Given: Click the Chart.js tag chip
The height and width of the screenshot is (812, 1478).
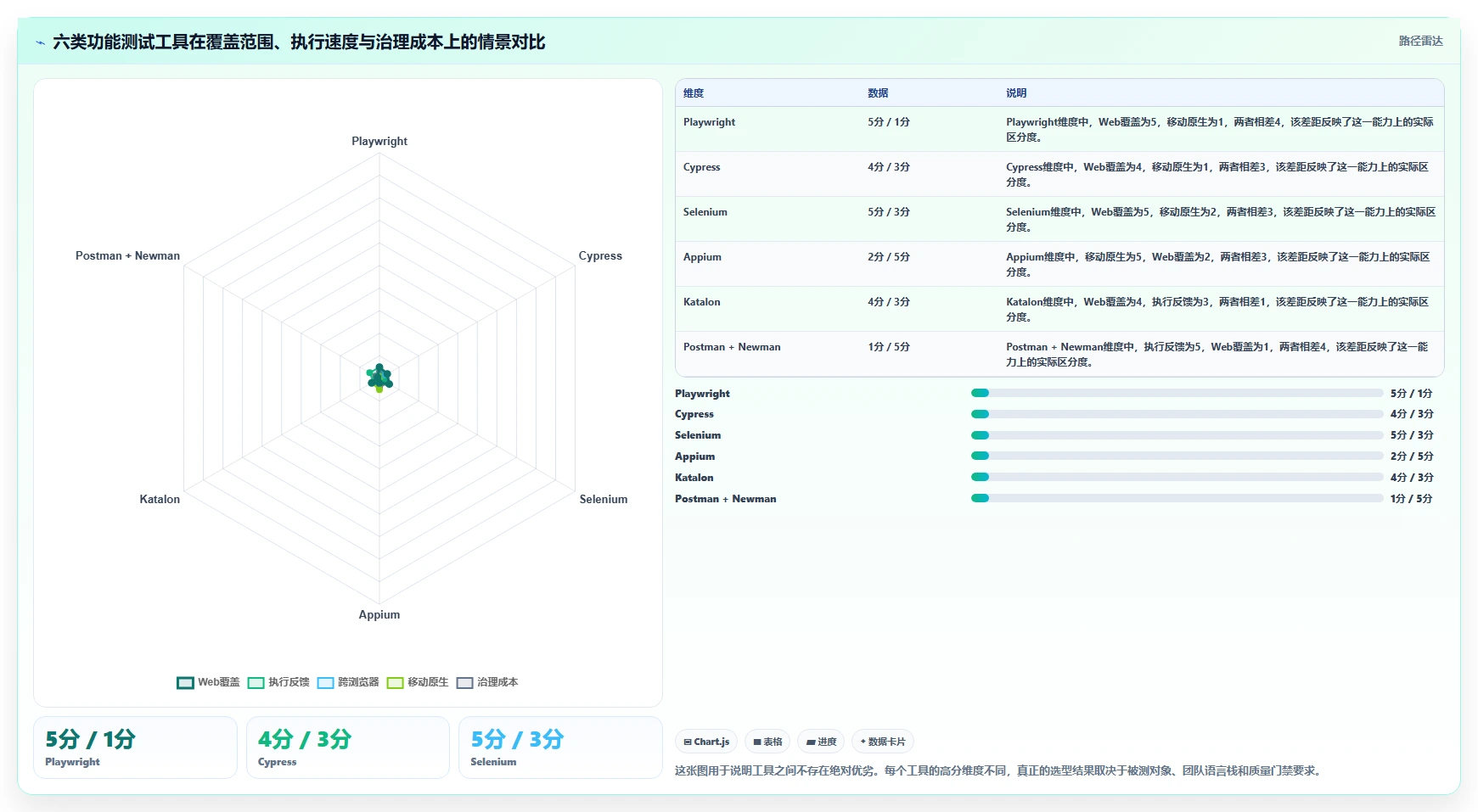Looking at the screenshot, I should [x=706, y=742].
